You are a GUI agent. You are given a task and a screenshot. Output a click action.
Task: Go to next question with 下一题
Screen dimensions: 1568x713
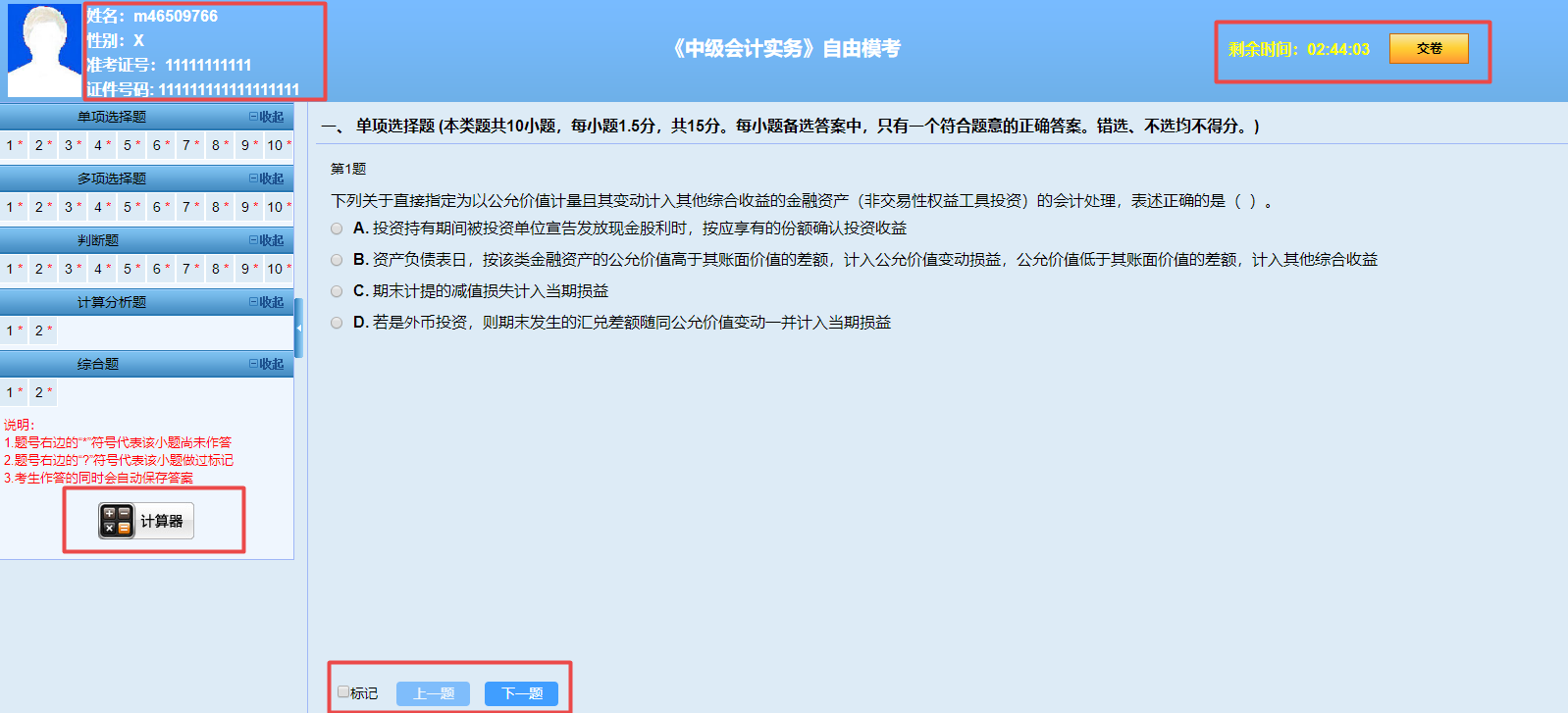521,693
